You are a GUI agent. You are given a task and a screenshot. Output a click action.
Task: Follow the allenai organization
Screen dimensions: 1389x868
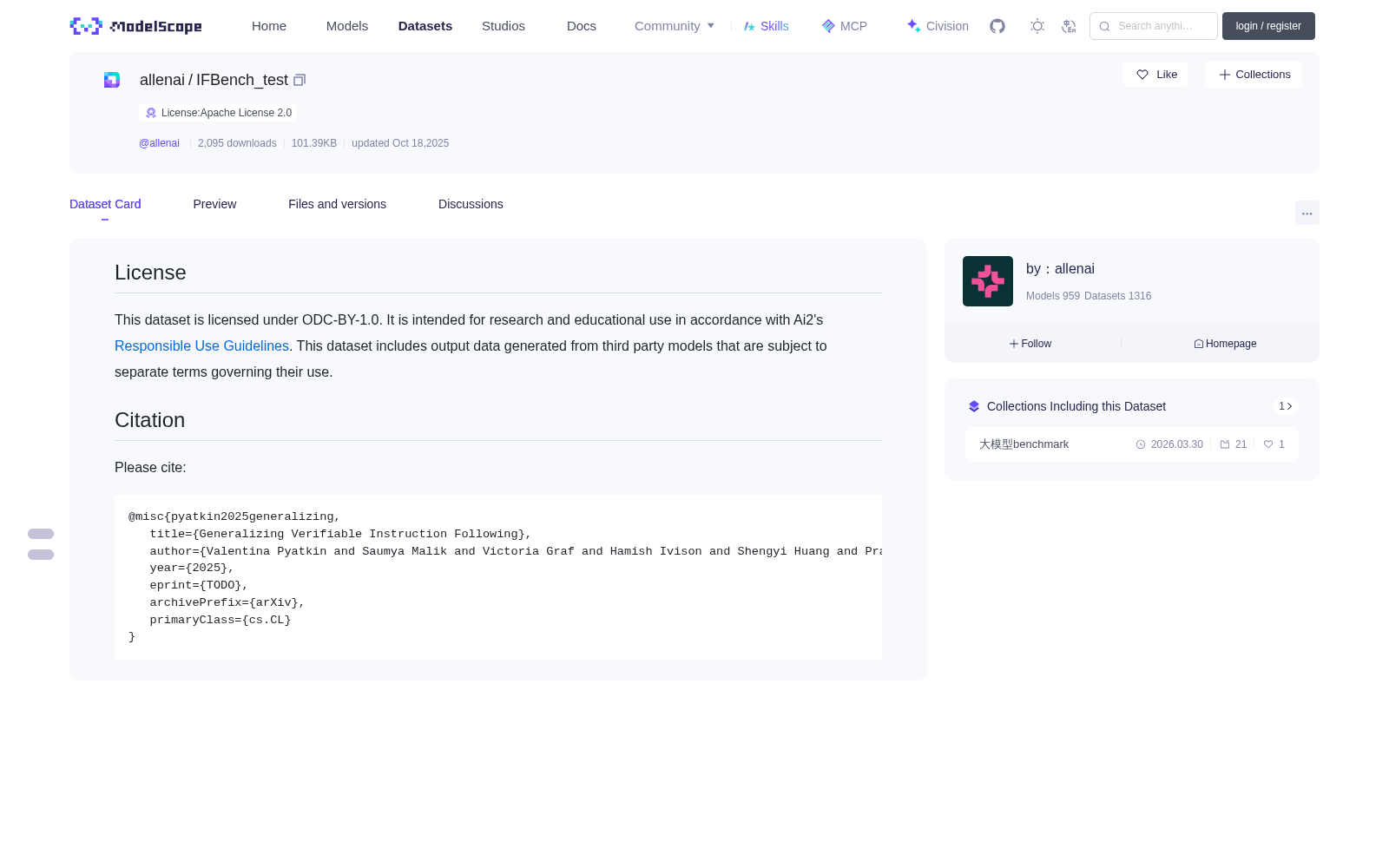click(x=1030, y=344)
